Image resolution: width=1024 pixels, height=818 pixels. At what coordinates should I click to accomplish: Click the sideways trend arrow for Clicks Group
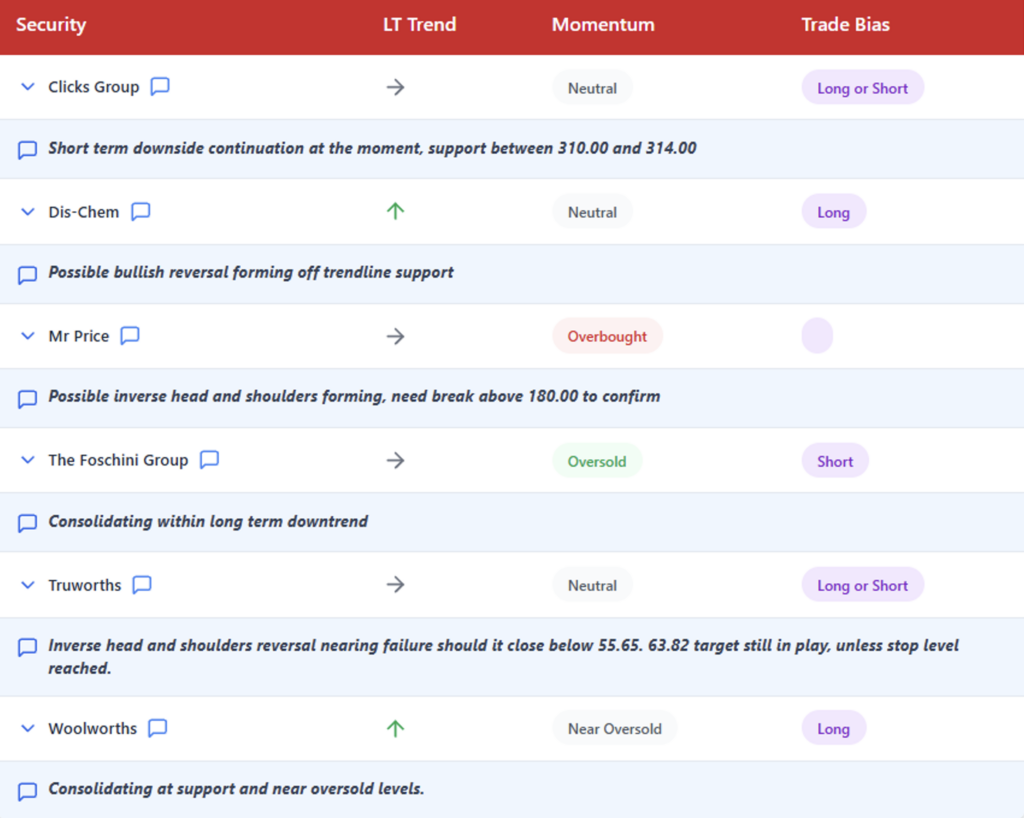click(395, 87)
